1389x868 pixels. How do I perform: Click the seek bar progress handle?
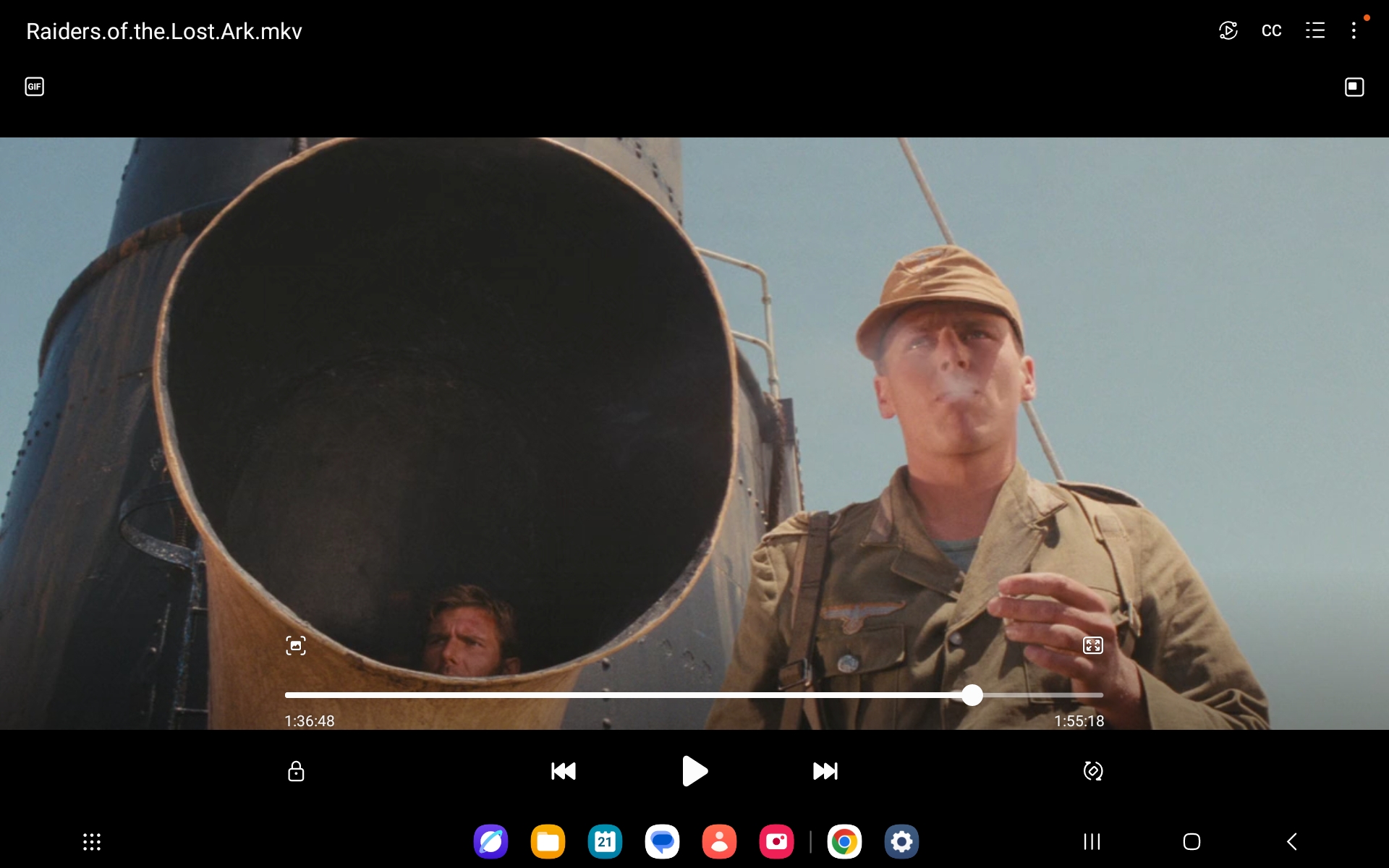(972, 695)
